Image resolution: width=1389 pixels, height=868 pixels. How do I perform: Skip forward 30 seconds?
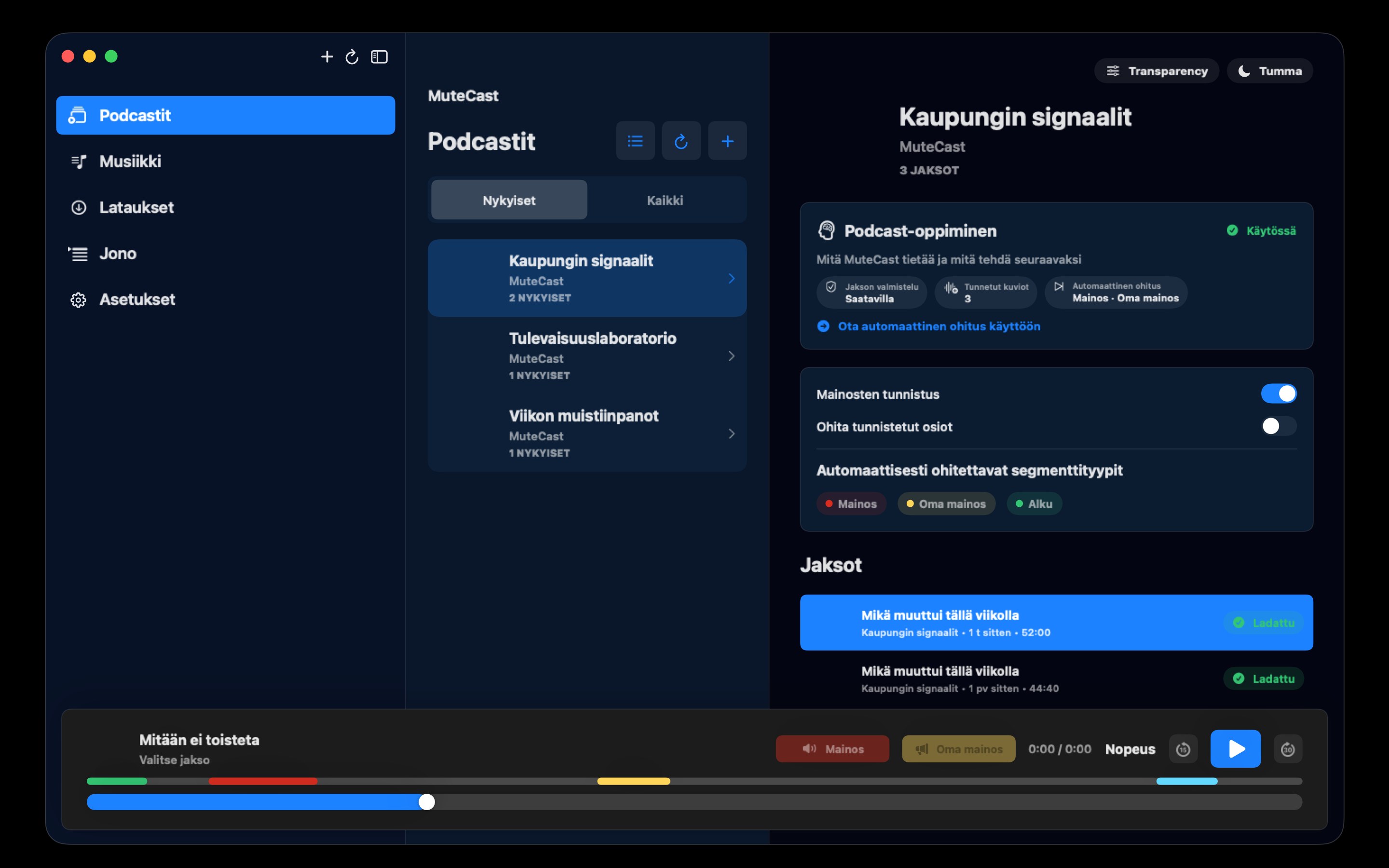[1287, 749]
